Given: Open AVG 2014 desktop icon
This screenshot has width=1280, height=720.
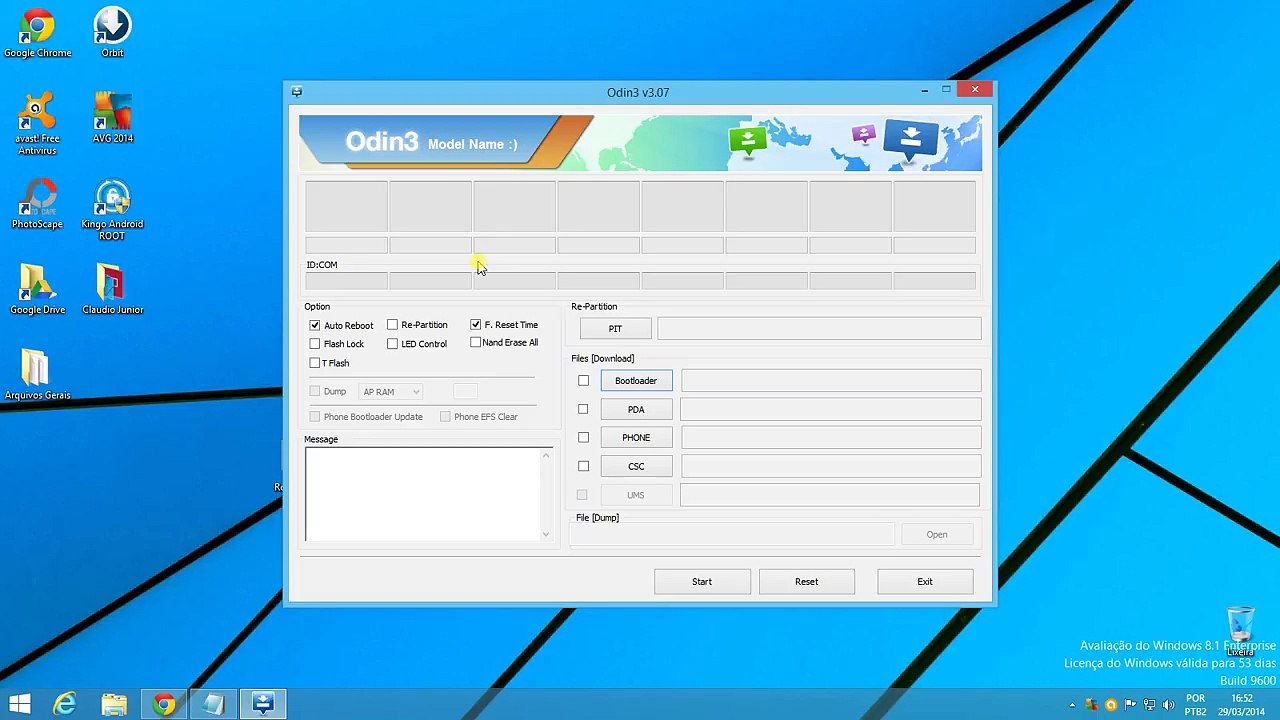Looking at the screenshot, I should tap(112, 117).
